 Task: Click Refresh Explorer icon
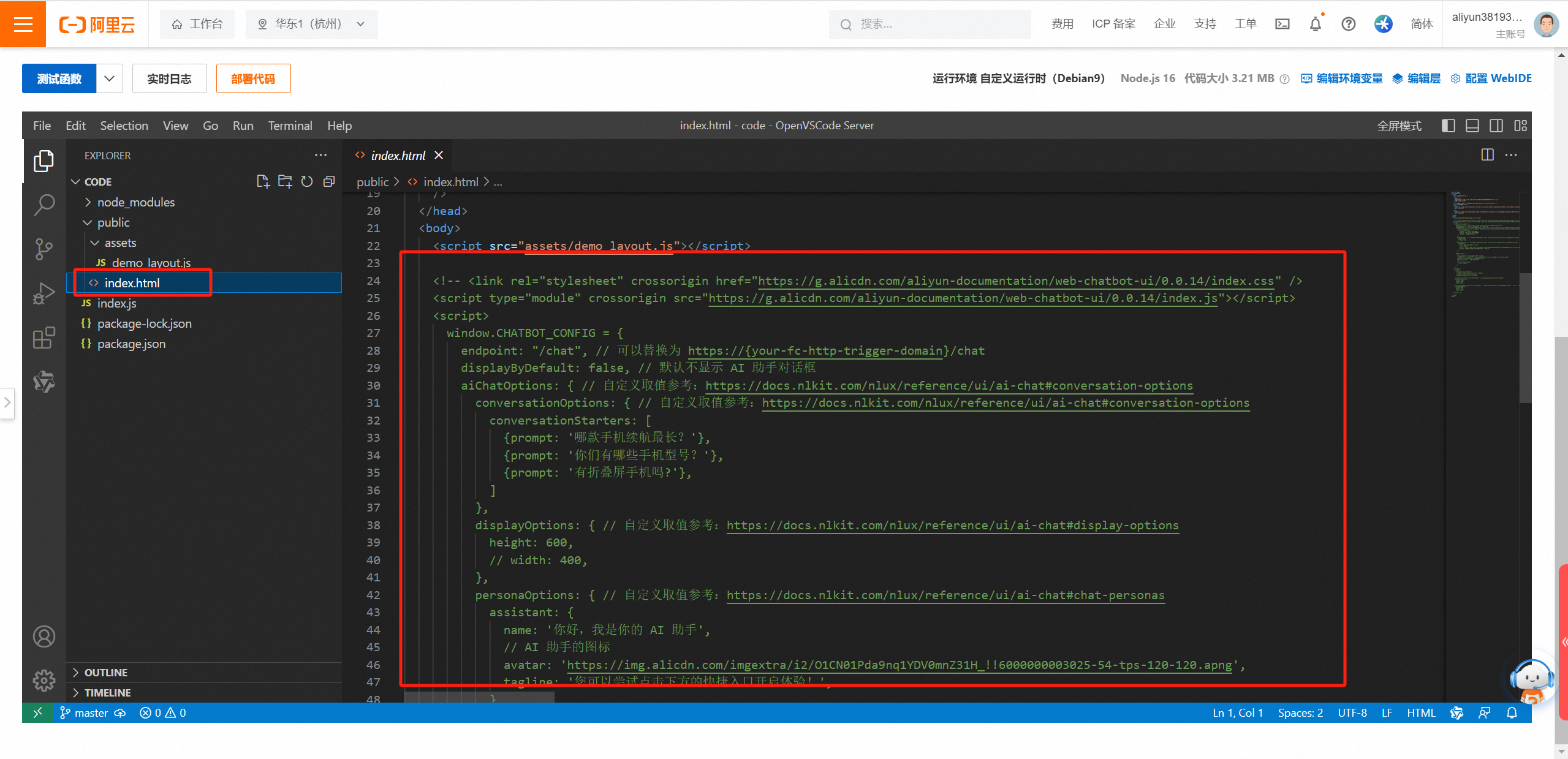(x=307, y=181)
